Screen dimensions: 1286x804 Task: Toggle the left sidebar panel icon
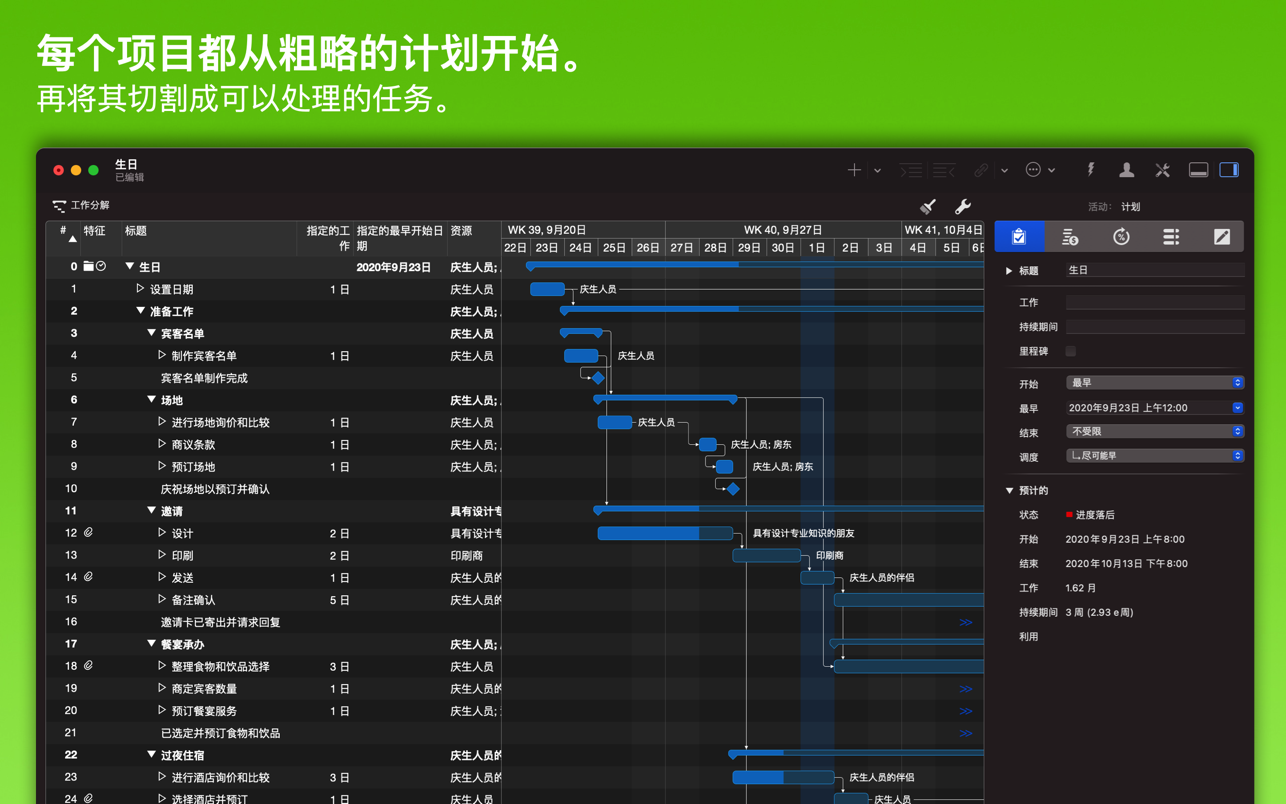coord(1198,169)
